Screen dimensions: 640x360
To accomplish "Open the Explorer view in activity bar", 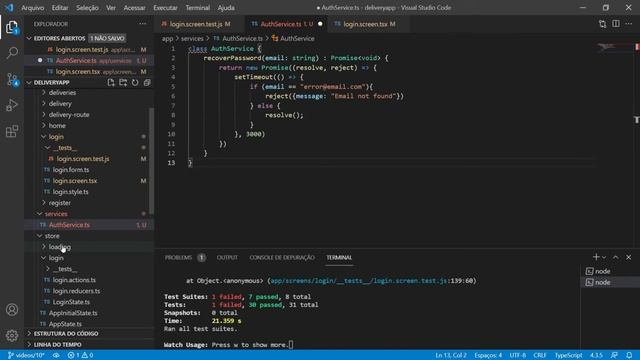I will point(12,27).
